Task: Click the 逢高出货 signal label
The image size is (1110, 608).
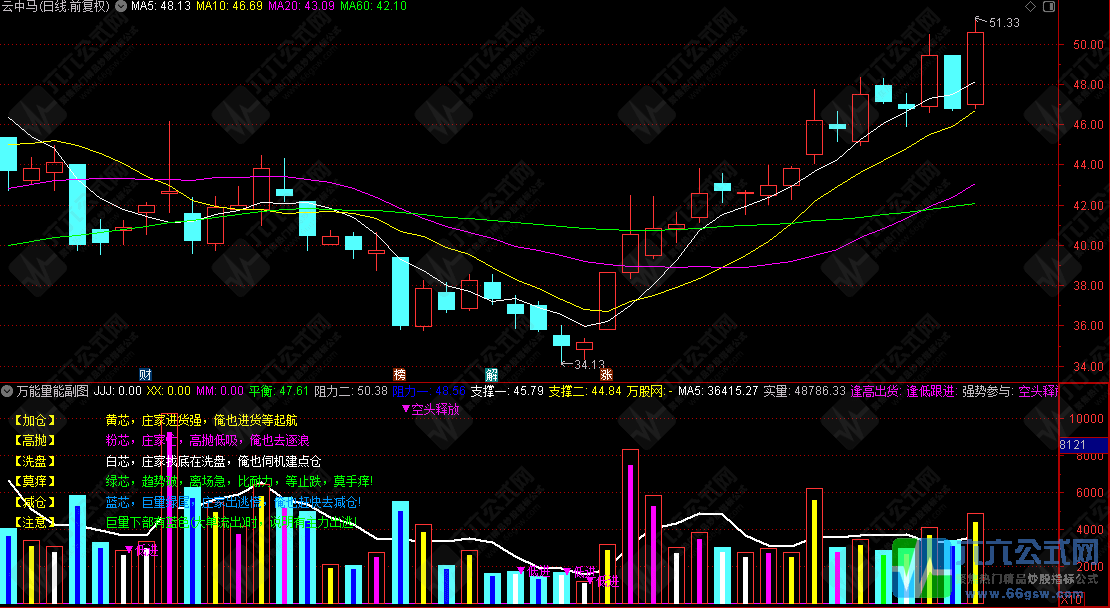Action: tap(876, 391)
